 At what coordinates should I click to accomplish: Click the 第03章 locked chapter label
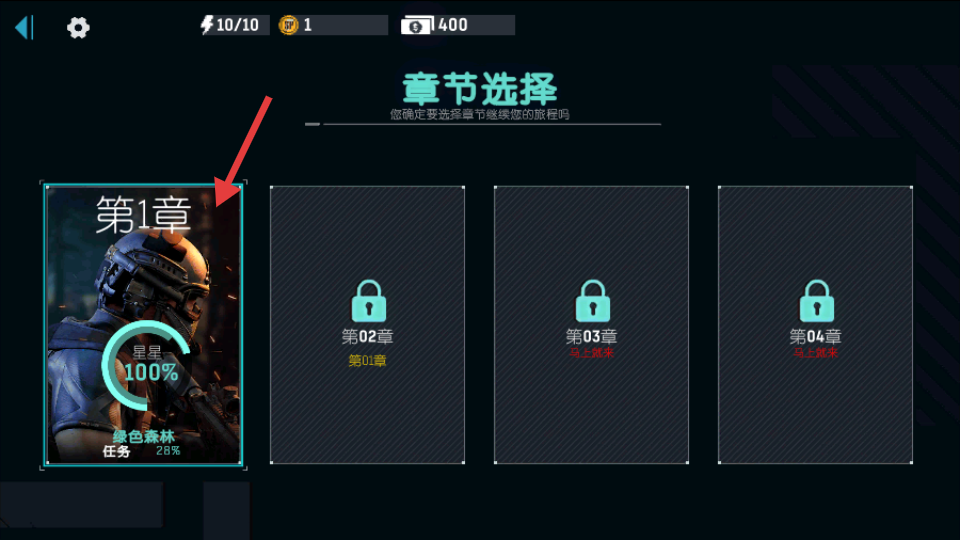tap(591, 336)
